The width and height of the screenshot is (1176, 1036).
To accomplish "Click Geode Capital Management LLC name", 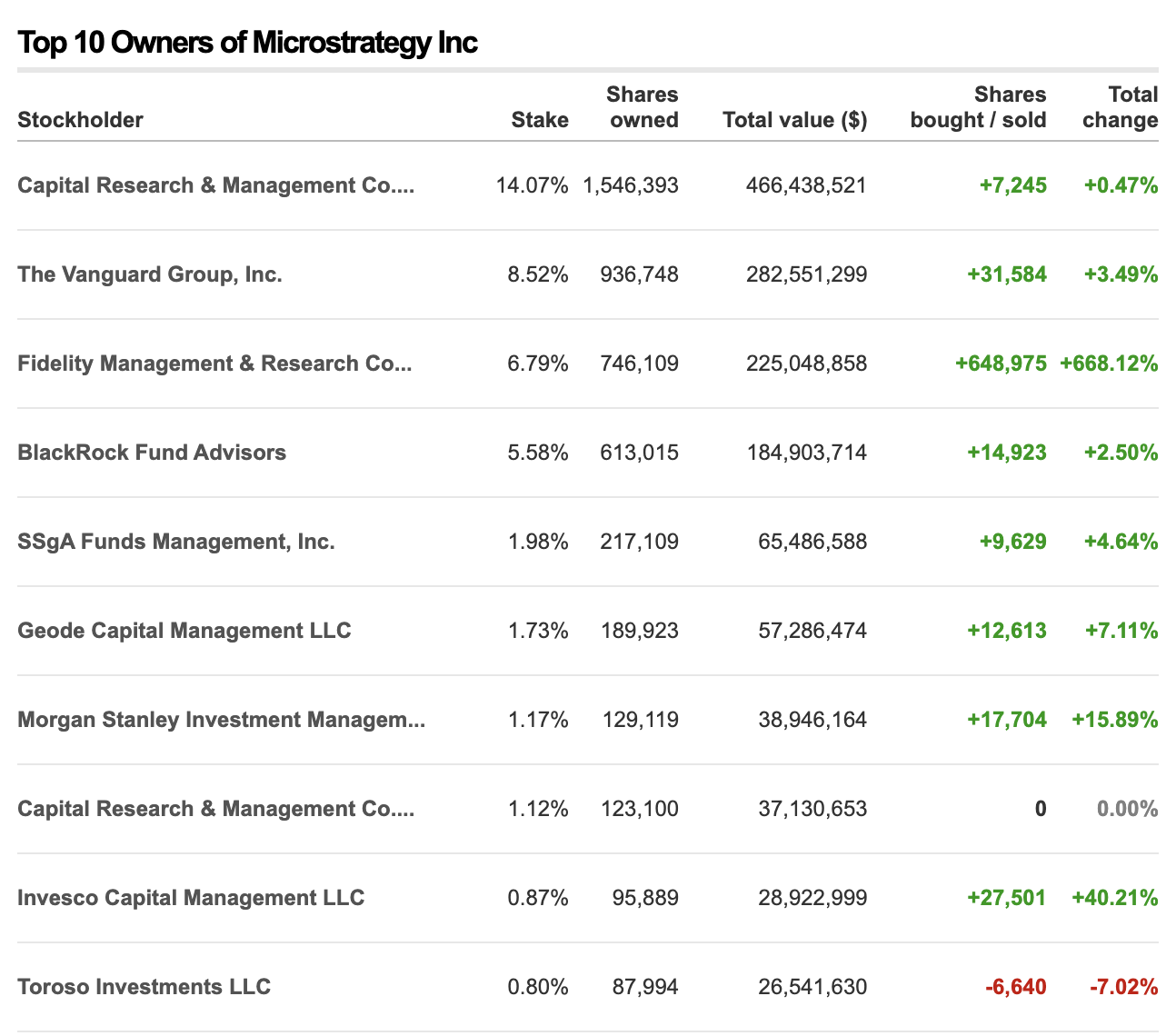I will pyautogui.click(x=184, y=631).
